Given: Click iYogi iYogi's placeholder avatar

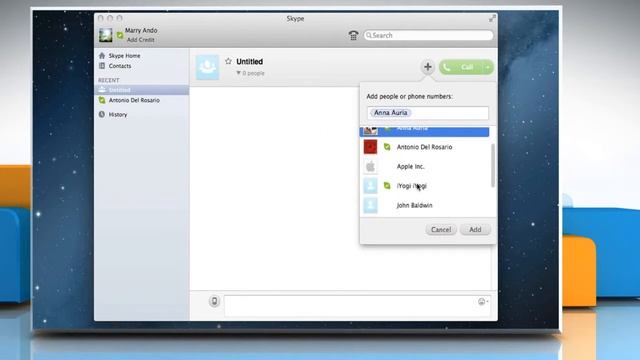Looking at the screenshot, I should [x=371, y=186].
